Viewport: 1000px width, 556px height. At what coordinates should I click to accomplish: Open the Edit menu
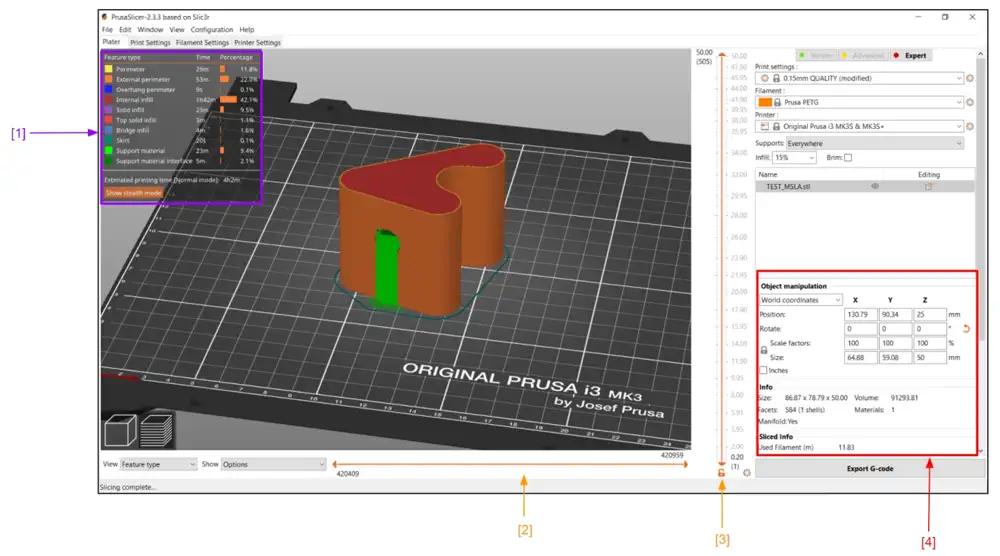click(x=125, y=30)
